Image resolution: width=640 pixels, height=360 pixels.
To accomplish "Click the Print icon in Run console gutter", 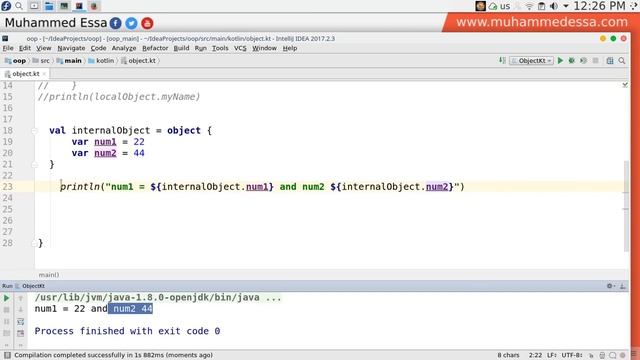I will pos(20,333).
